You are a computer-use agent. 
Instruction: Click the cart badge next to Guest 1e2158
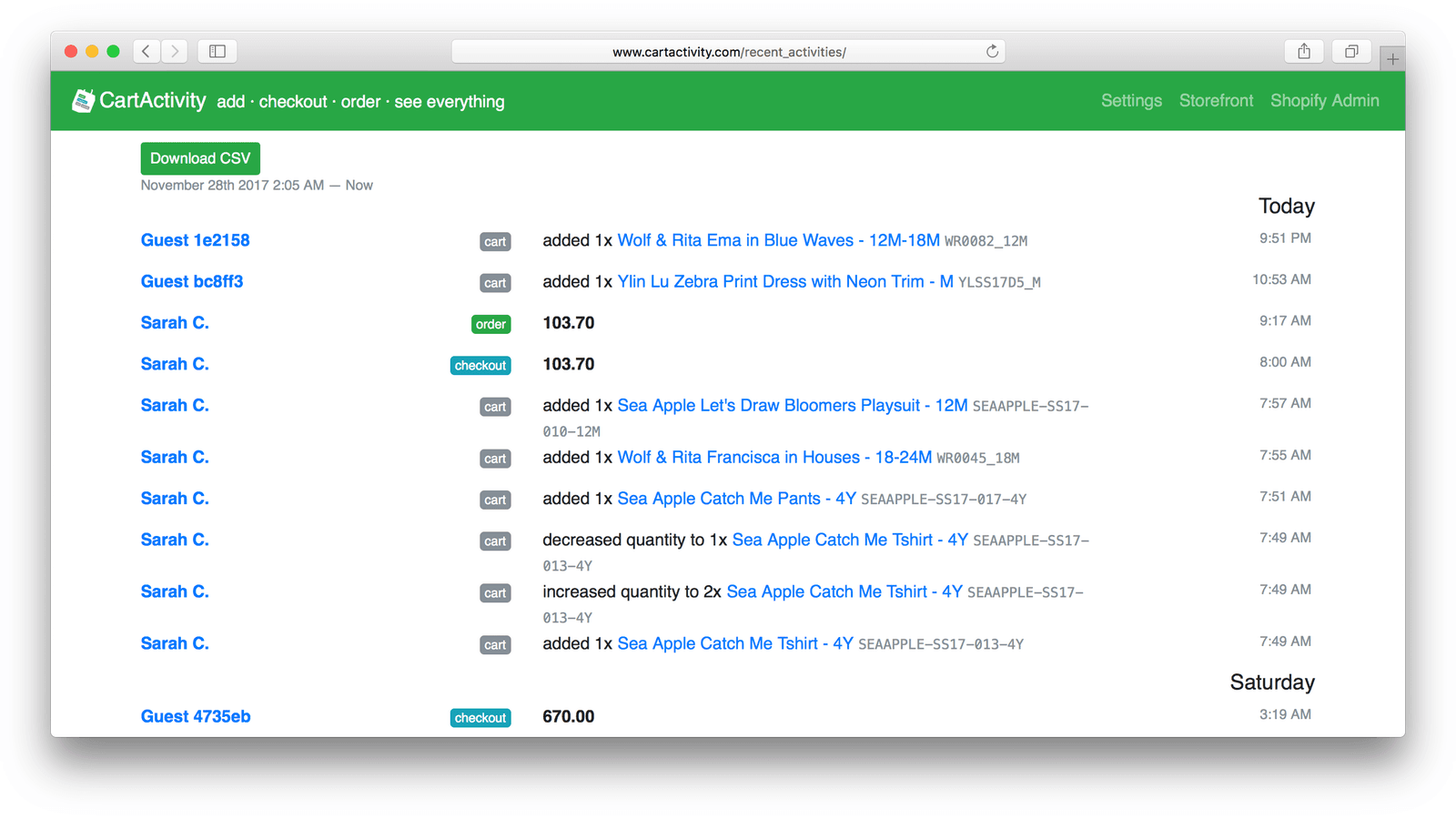tap(494, 241)
